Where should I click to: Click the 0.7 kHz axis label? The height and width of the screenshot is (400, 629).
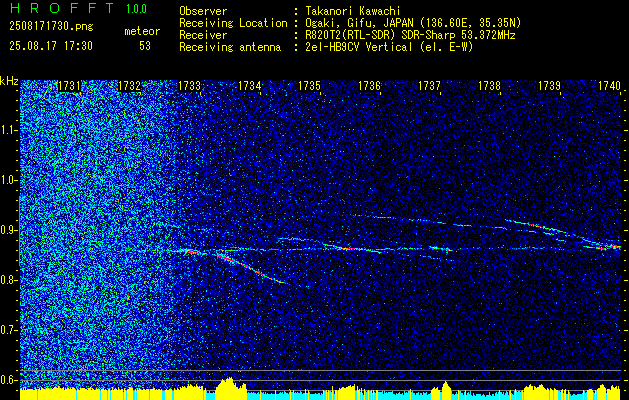[8, 330]
